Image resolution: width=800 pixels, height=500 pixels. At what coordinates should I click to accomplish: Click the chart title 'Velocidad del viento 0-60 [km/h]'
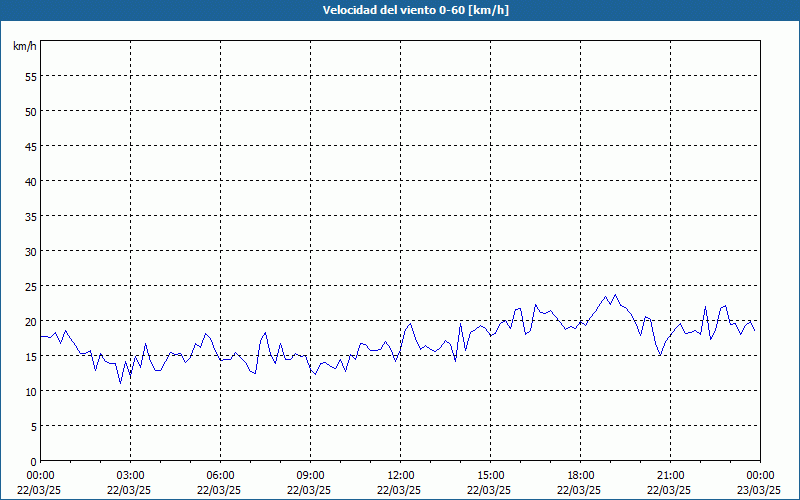(x=415, y=10)
